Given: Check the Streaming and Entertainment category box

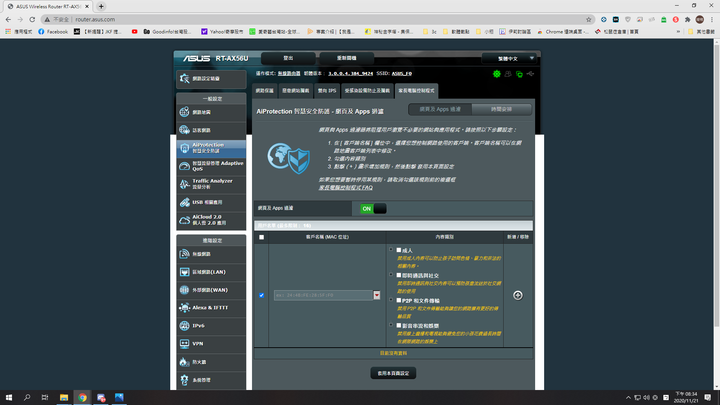Looking at the screenshot, I should click(399, 325).
